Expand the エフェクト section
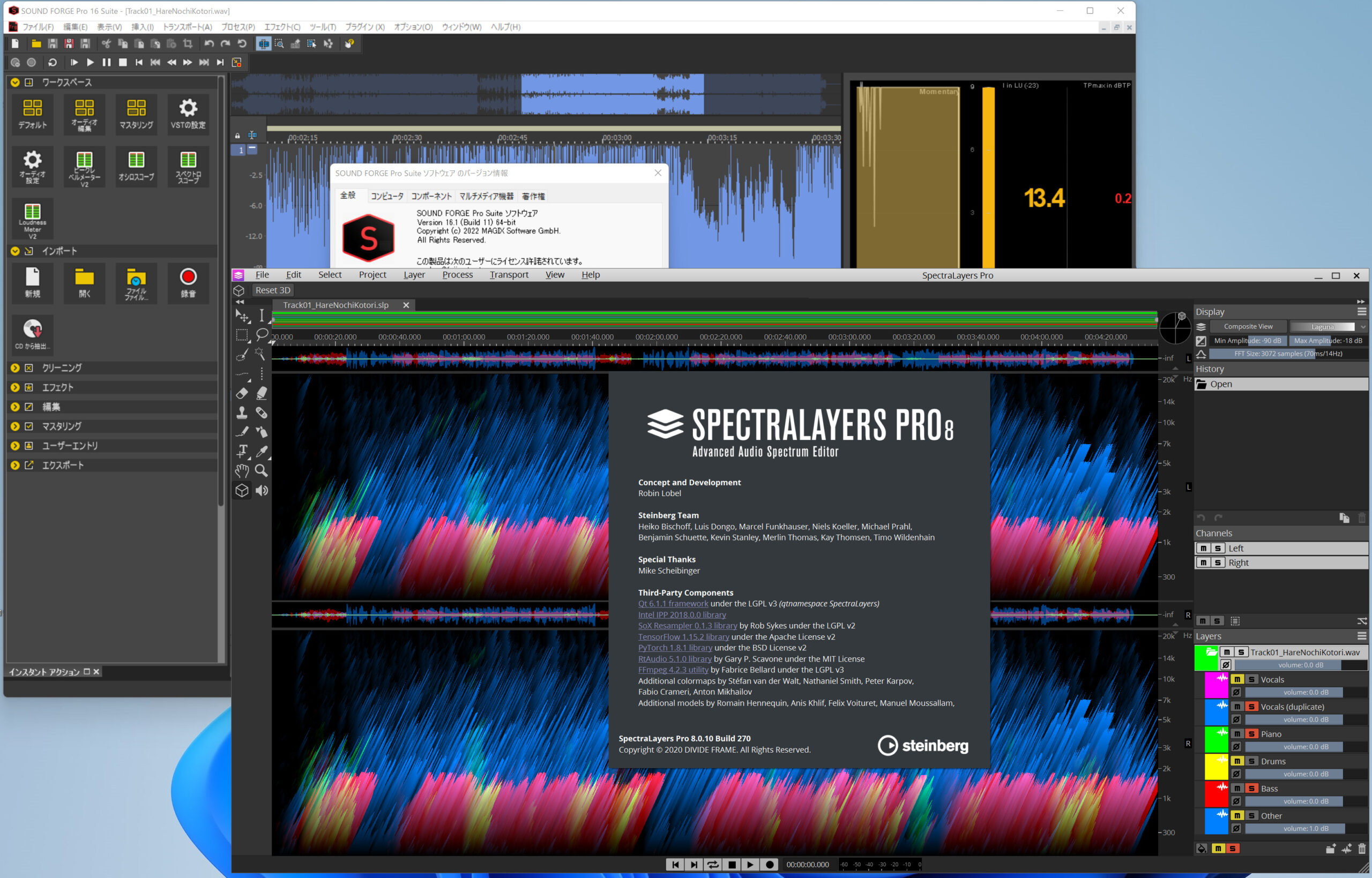The image size is (1372, 878). [x=15, y=387]
